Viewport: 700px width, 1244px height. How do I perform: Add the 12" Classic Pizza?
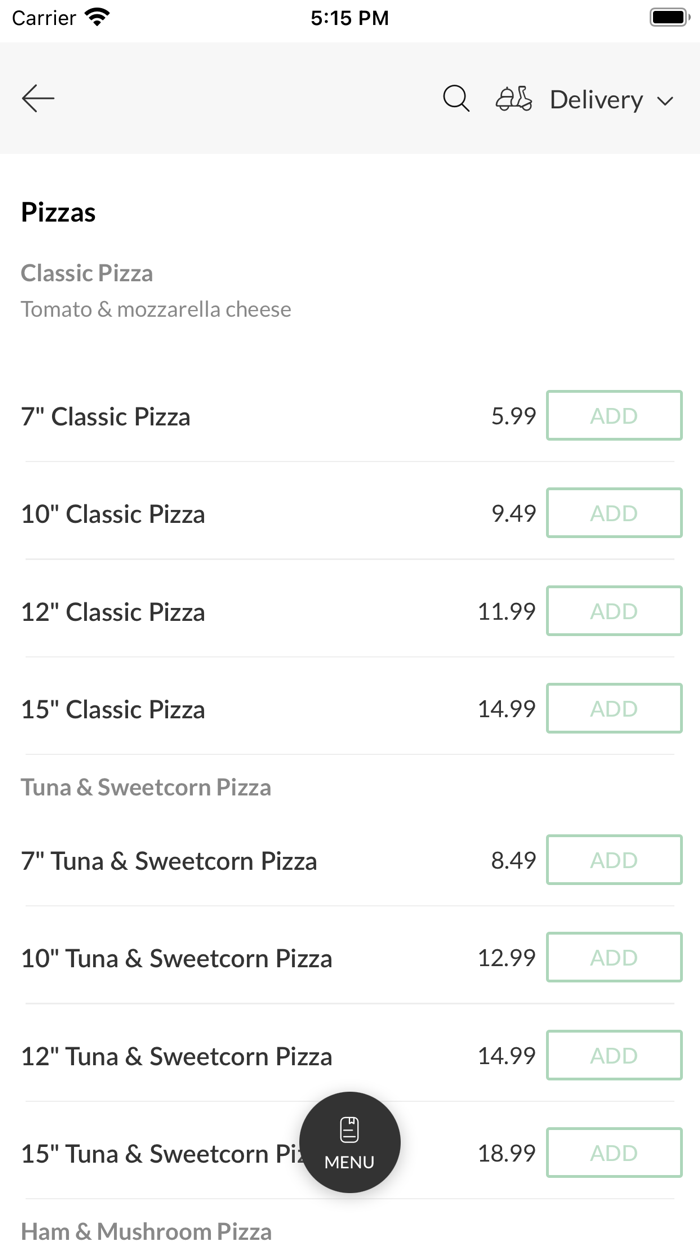614,610
